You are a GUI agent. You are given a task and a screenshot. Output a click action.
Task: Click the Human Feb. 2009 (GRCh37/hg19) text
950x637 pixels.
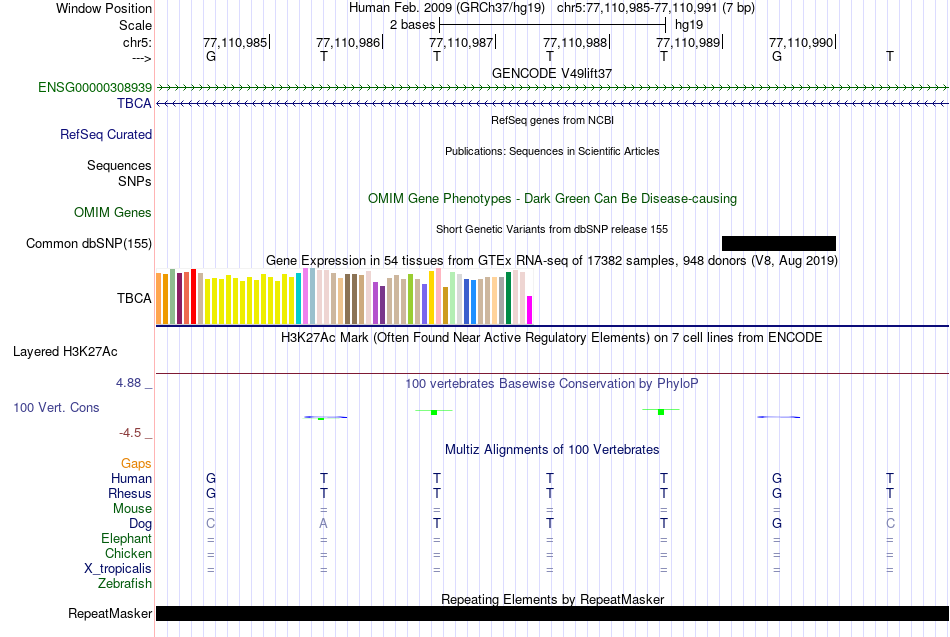(x=447, y=8)
